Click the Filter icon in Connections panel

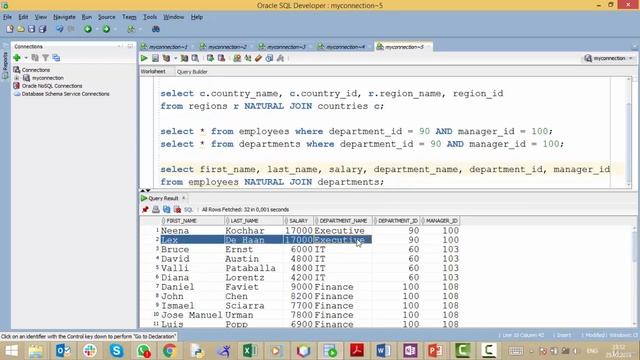tap(46, 58)
